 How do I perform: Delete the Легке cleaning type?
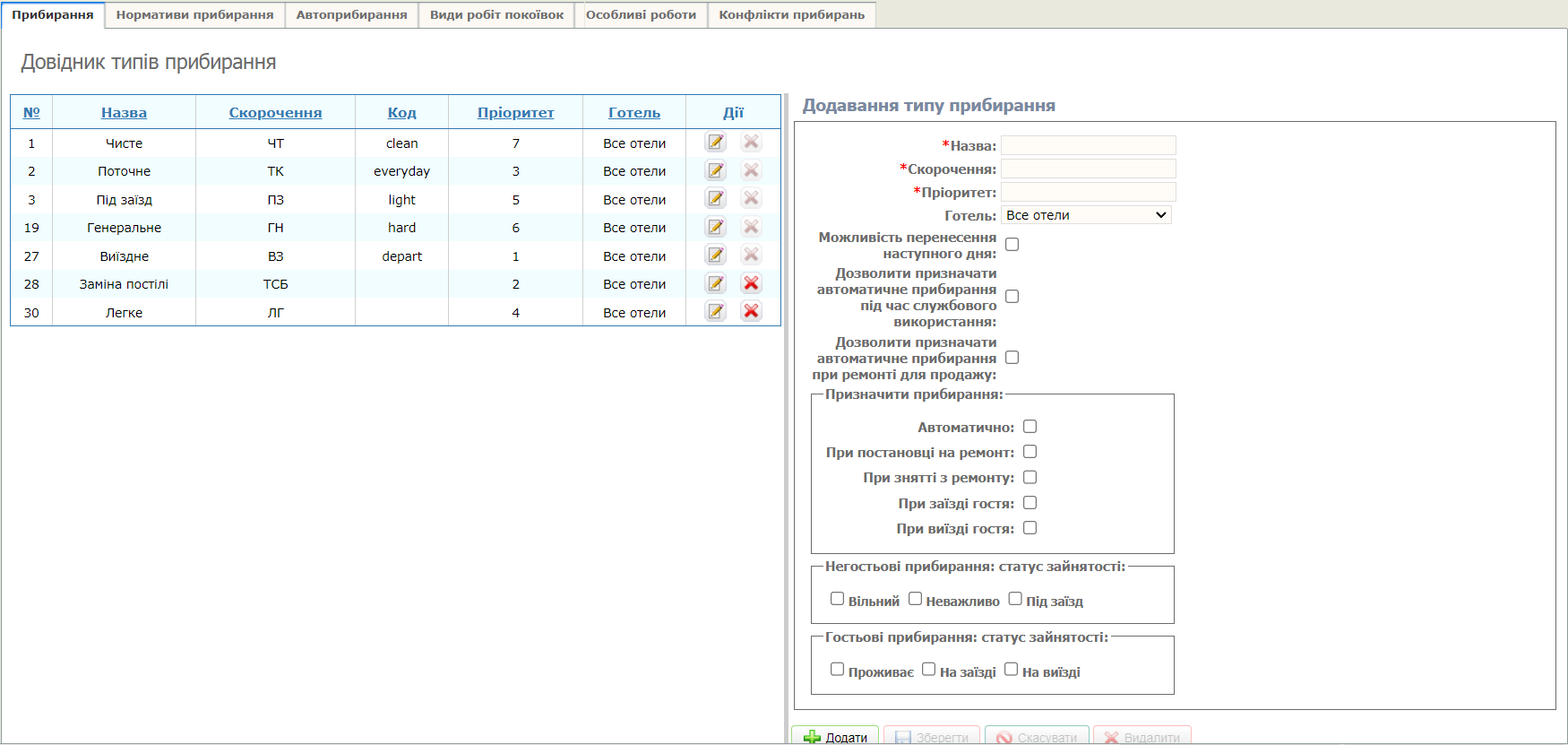[751, 311]
